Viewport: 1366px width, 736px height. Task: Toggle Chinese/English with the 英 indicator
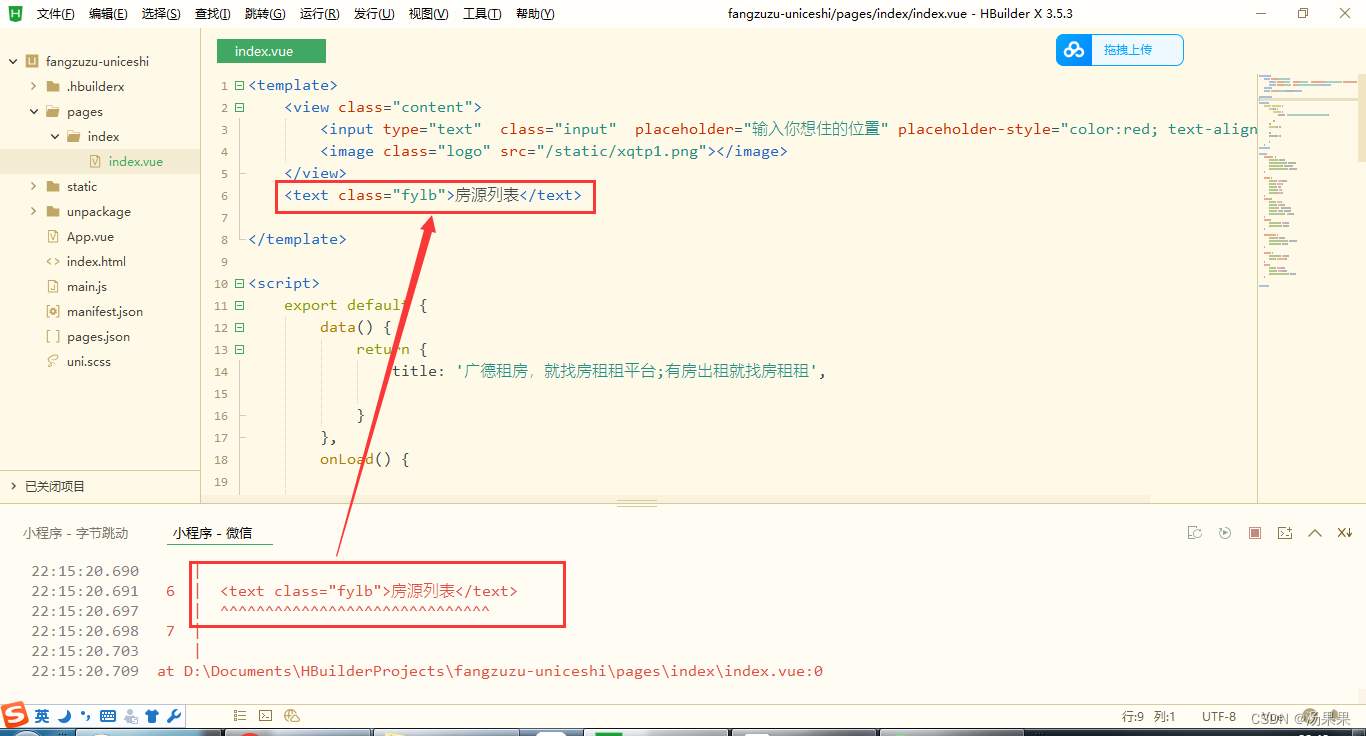click(41, 716)
